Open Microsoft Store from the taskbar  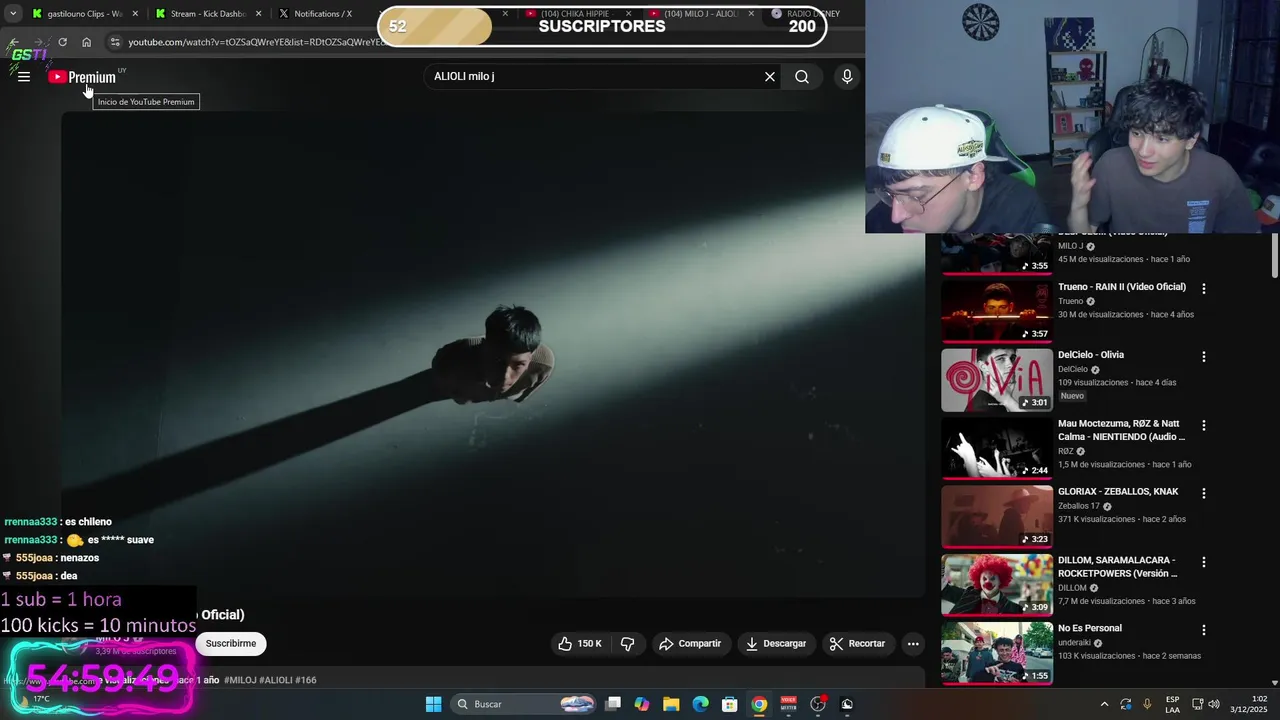729,704
